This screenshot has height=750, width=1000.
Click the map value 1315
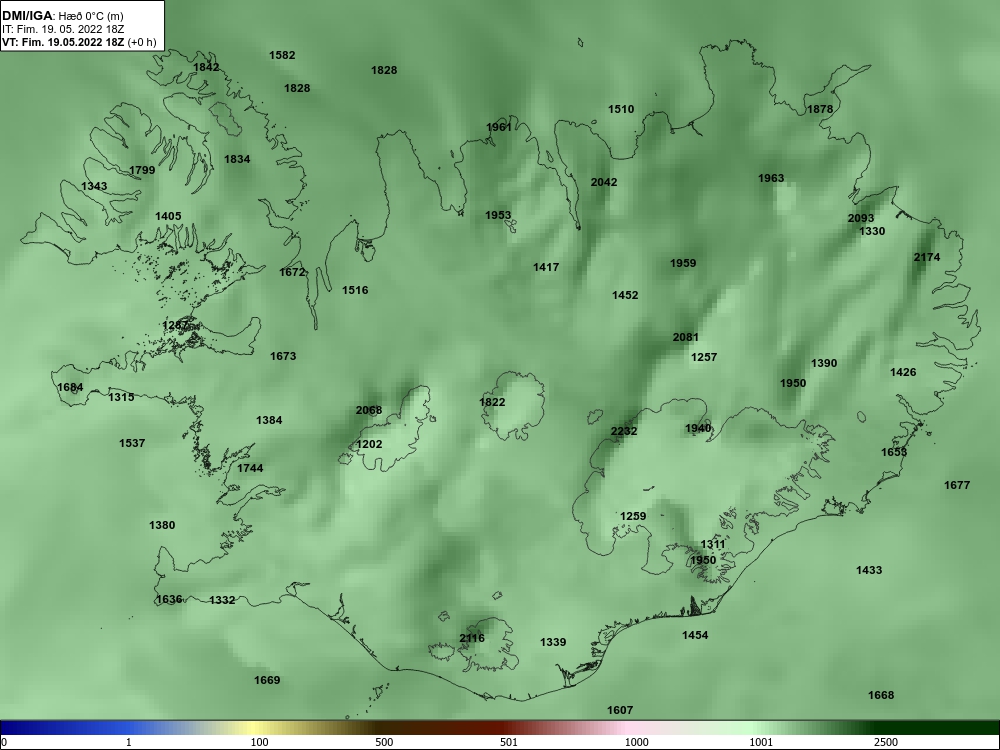(x=121, y=397)
